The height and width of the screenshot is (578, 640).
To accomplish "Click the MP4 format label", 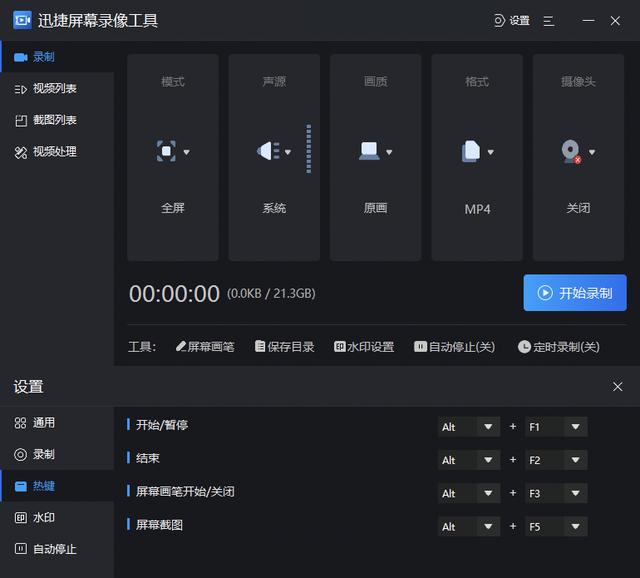I will coord(477,209).
